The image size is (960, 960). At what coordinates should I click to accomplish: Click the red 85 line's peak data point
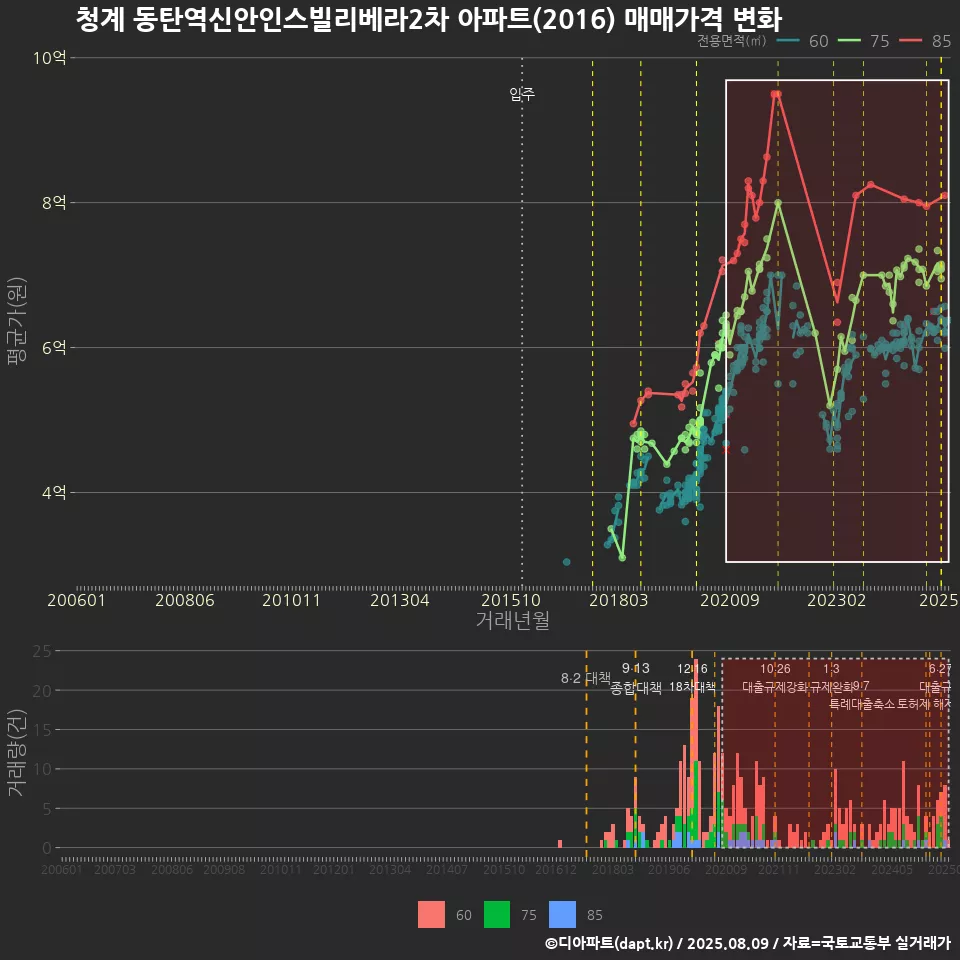[775, 94]
